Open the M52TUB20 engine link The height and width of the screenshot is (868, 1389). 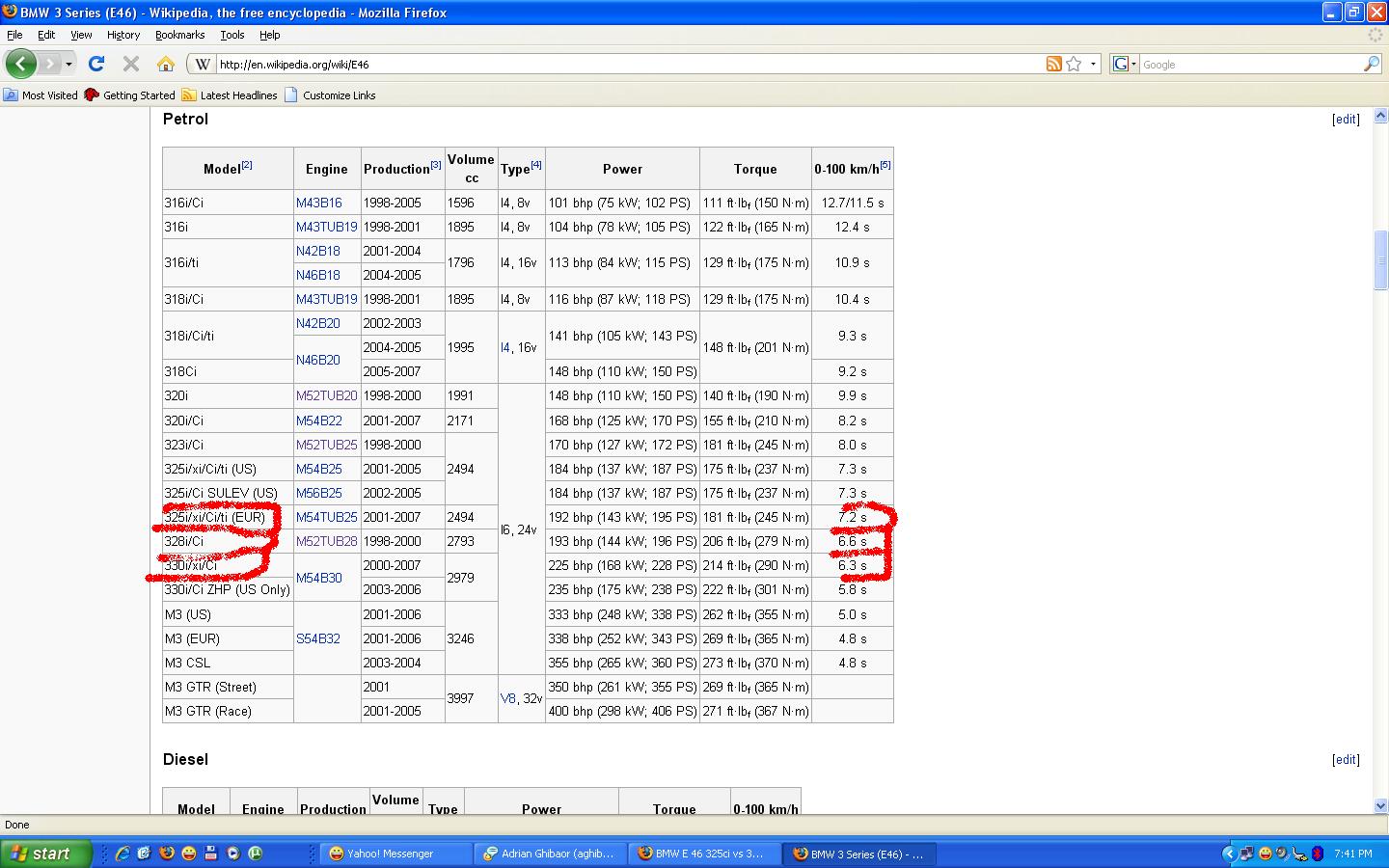pyautogui.click(x=327, y=395)
